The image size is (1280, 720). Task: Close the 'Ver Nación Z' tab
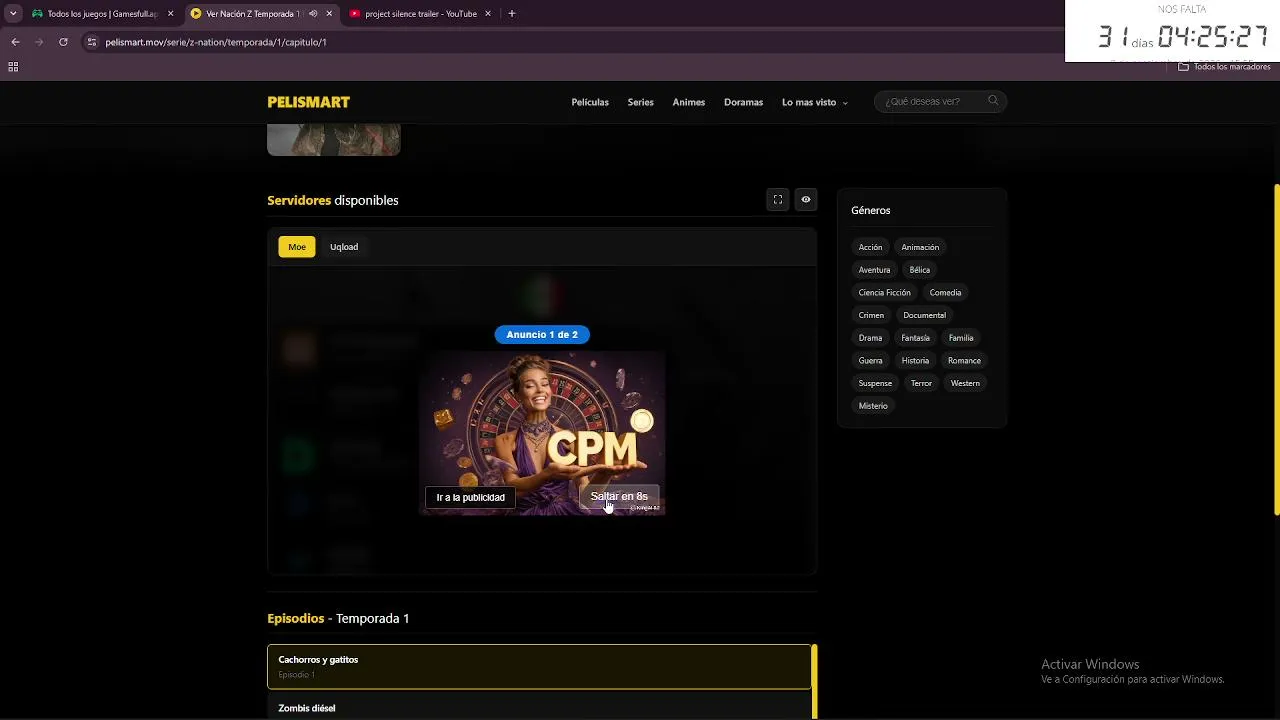click(329, 14)
